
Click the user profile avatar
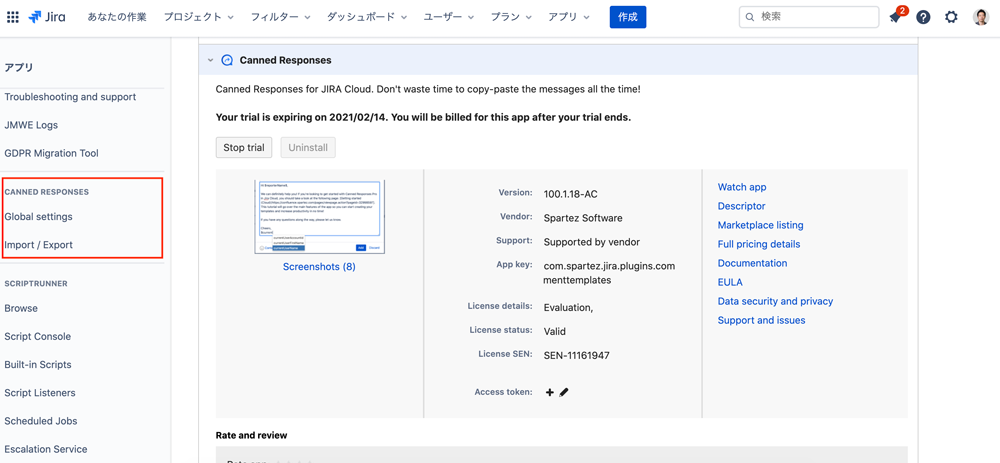[x=981, y=17]
